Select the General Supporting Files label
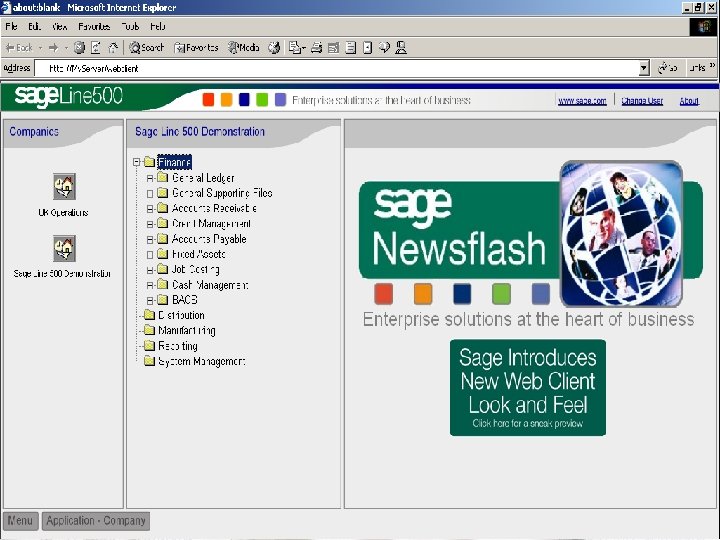This screenshot has width=720, height=540. point(222,193)
